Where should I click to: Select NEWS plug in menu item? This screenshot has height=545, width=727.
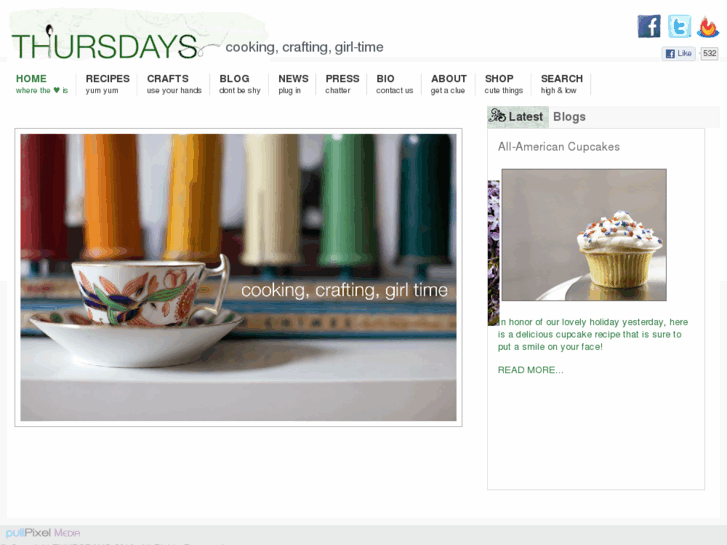tap(293, 84)
